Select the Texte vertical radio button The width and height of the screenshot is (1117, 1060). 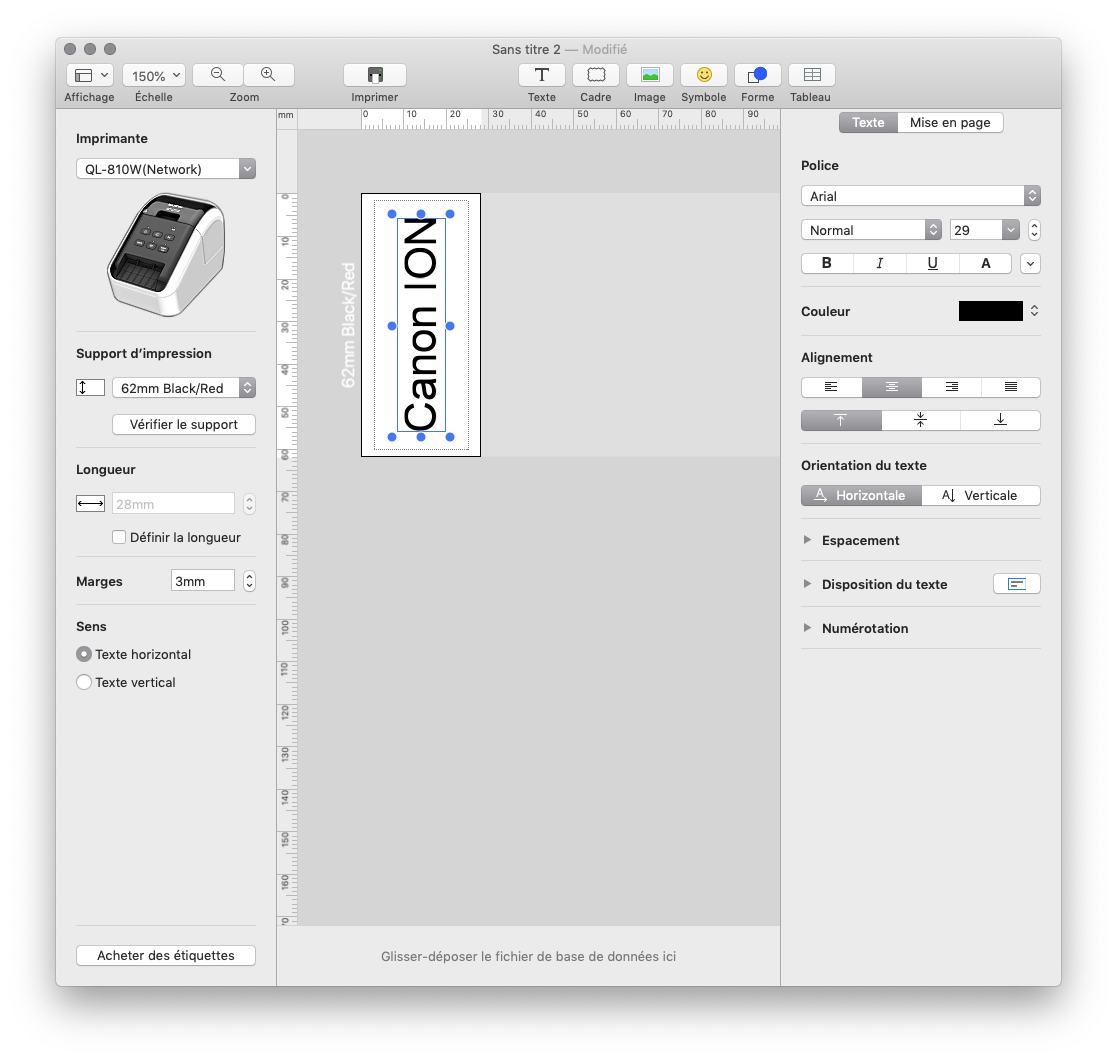84,682
